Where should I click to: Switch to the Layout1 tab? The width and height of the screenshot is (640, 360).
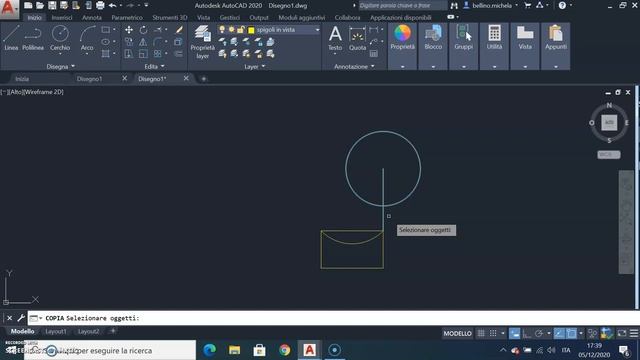[x=56, y=331]
